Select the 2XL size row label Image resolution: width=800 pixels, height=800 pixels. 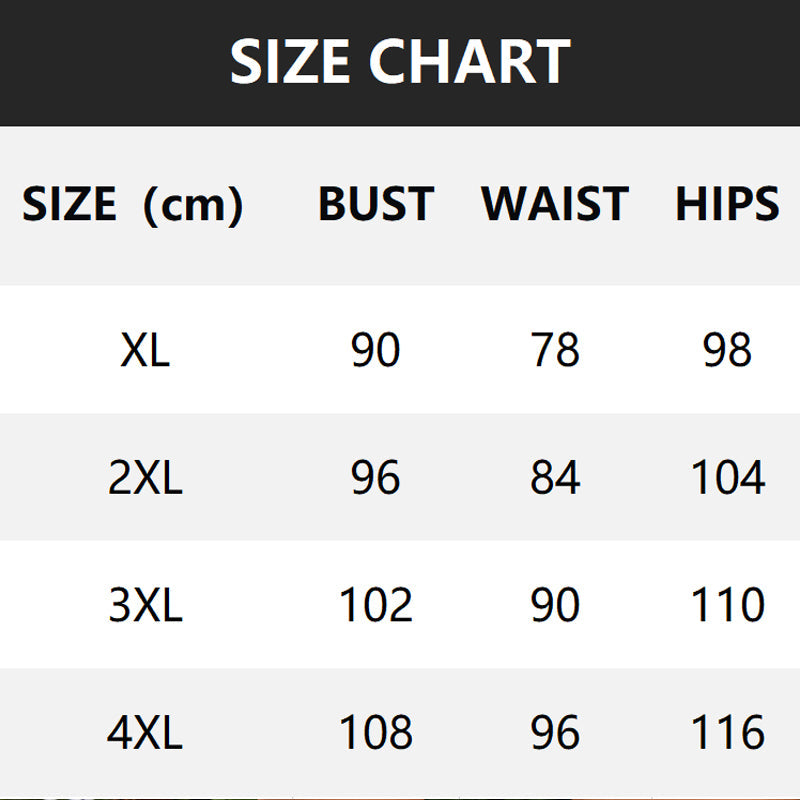[x=145, y=477]
